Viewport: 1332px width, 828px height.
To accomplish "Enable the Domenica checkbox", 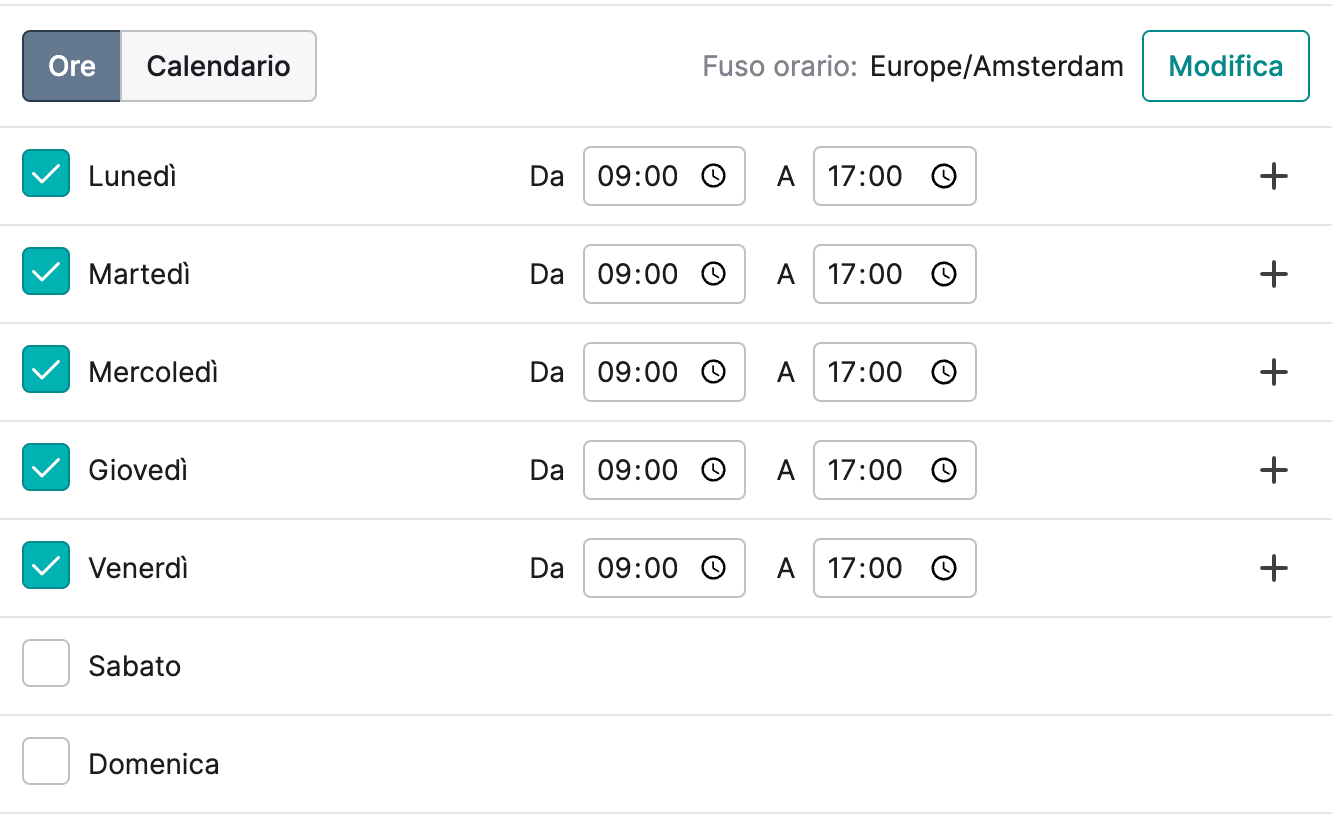I will 46,761.
